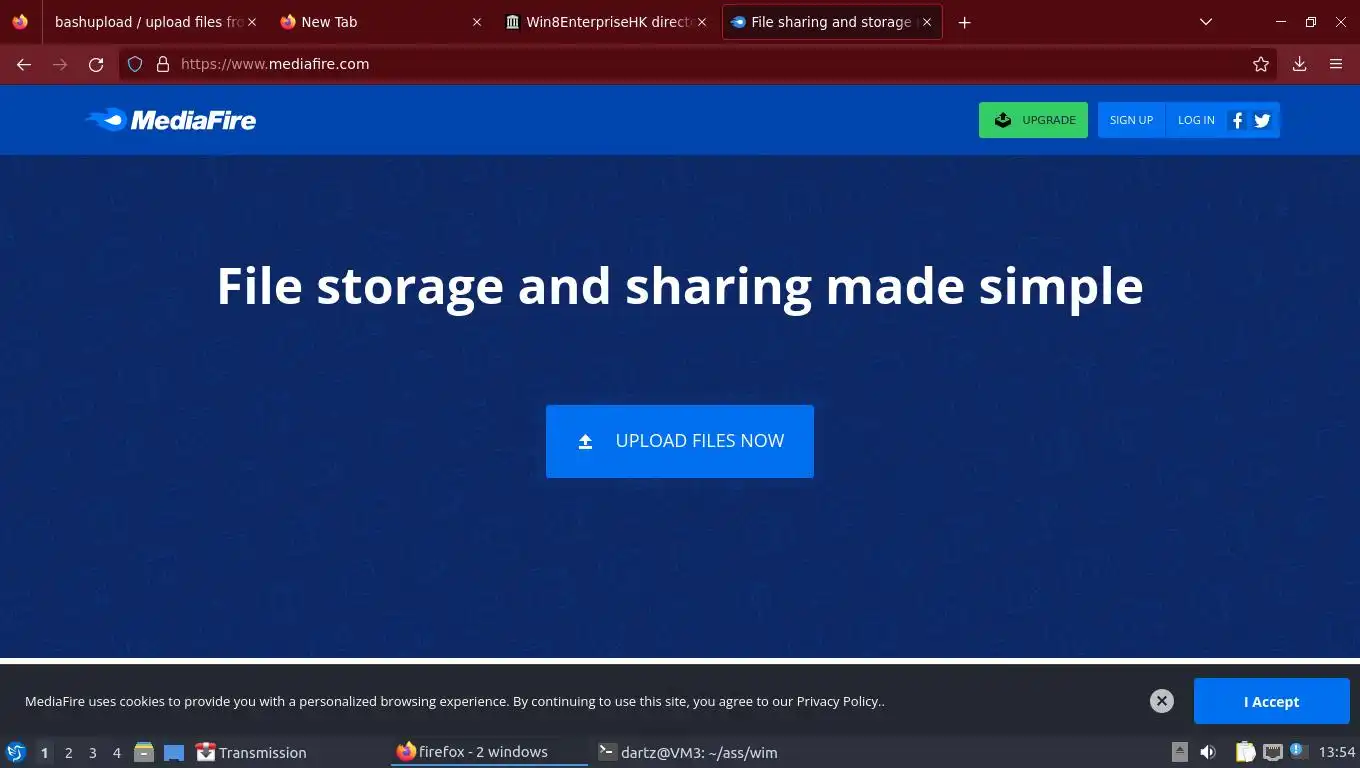Close the File sharing and storage tab
Viewport: 1360px width, 768px height.
tap(926, 22)
